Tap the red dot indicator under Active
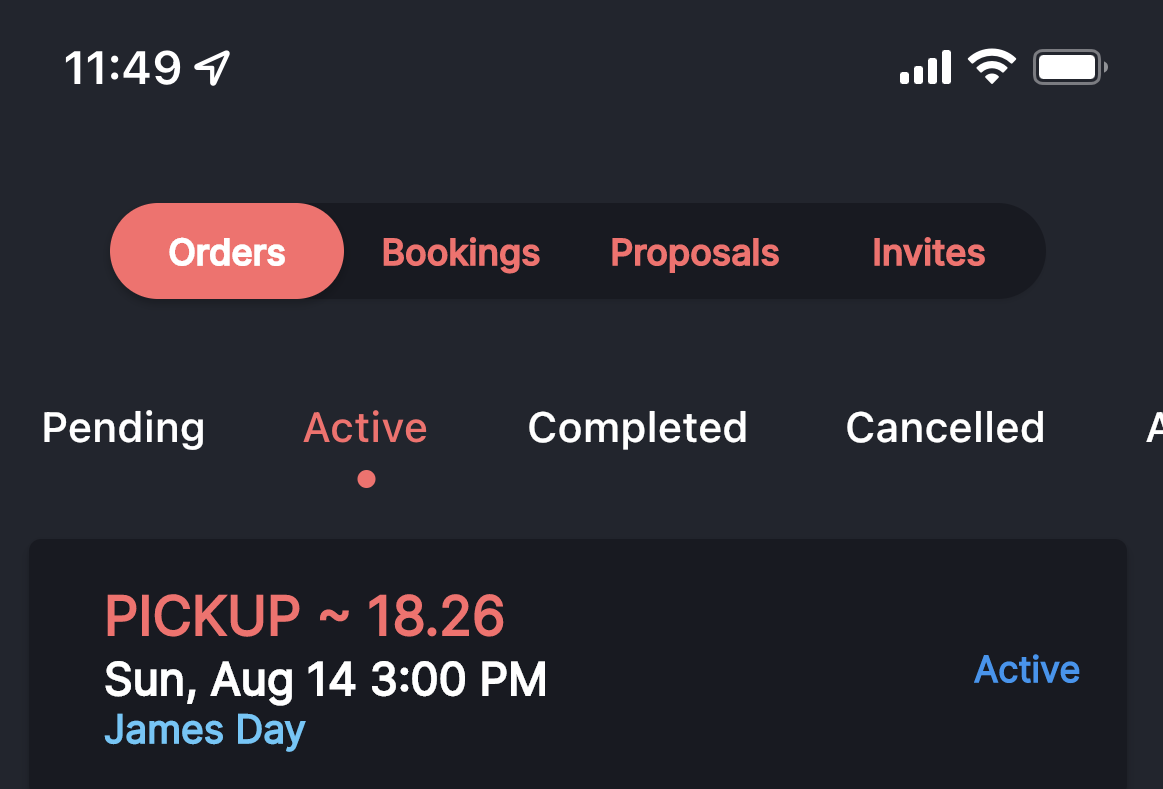The image size is (1163, 789). pyautogui.click(x=366, y=479)
